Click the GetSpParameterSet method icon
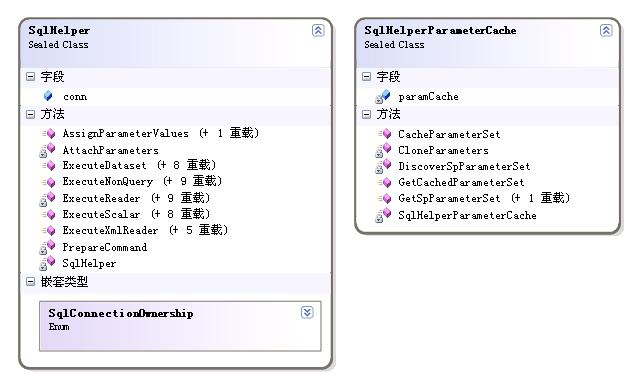This screenshot has height=382, width=639. coord(384,199)
